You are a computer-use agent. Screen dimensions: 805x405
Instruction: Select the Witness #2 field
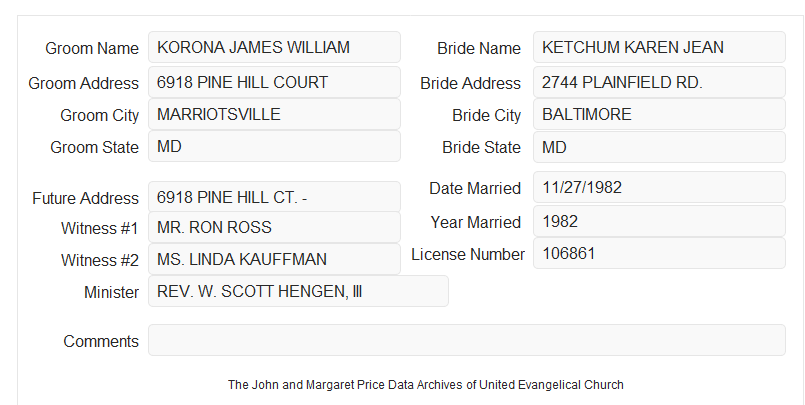click(x=274, y=259)
